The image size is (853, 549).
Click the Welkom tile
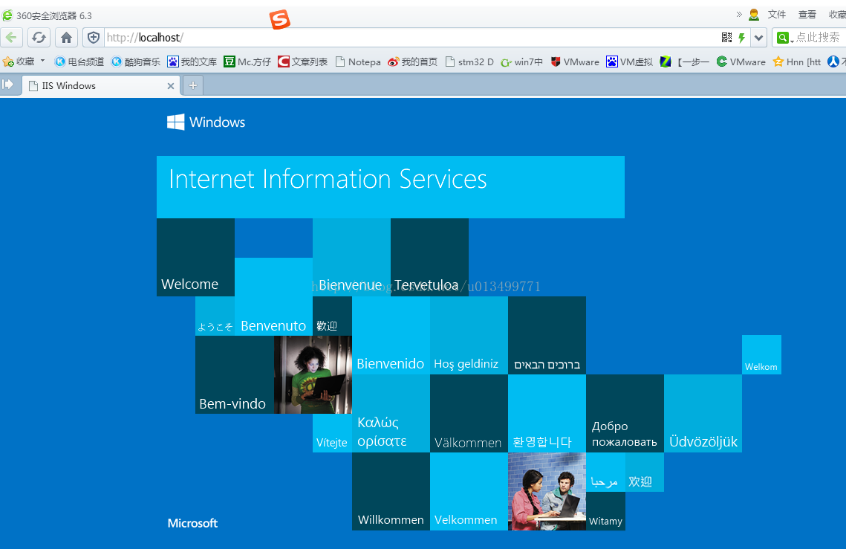click(762, 355)
